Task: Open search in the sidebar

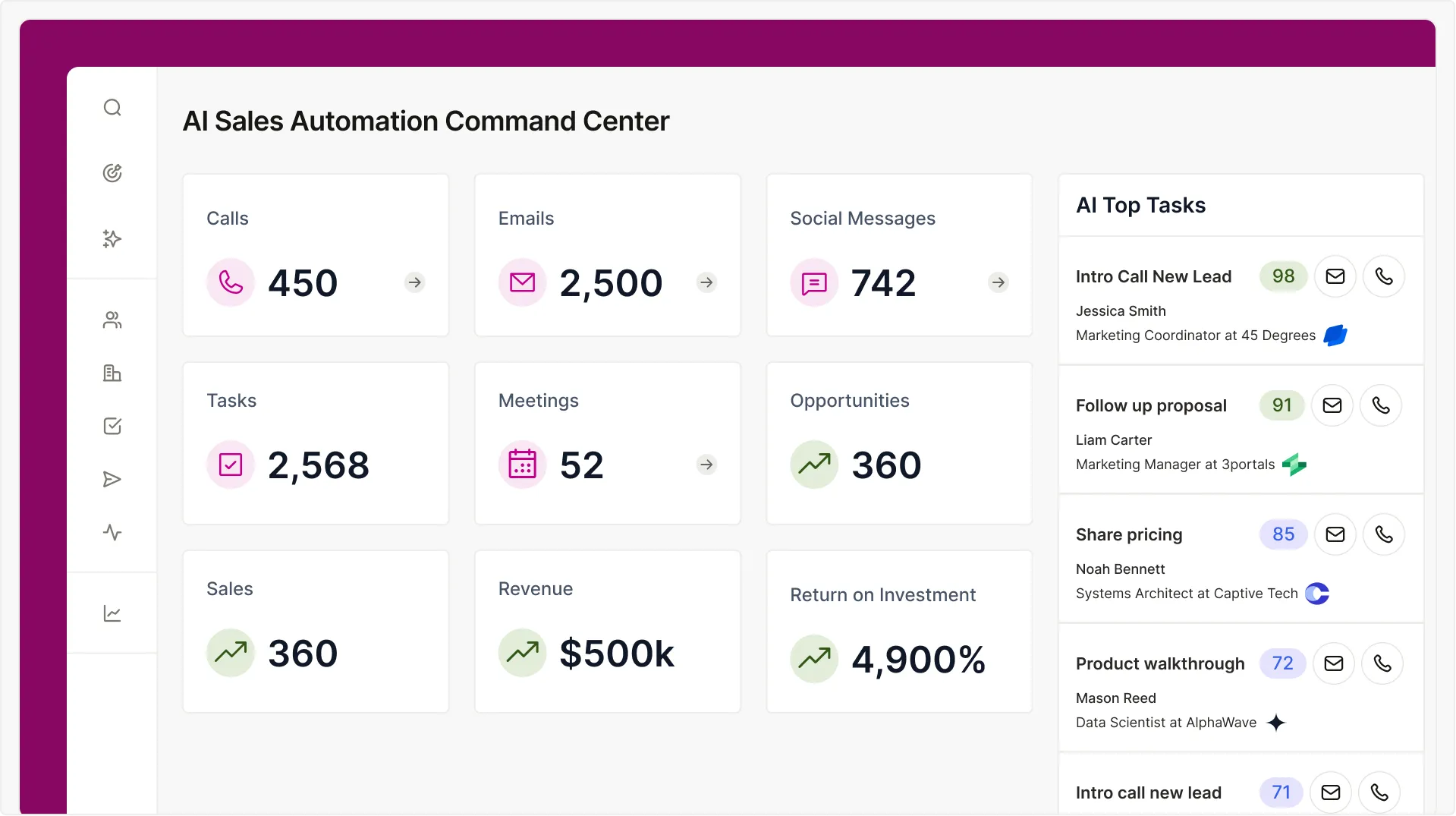Action: pyautogui.click(x=112, y=107)
